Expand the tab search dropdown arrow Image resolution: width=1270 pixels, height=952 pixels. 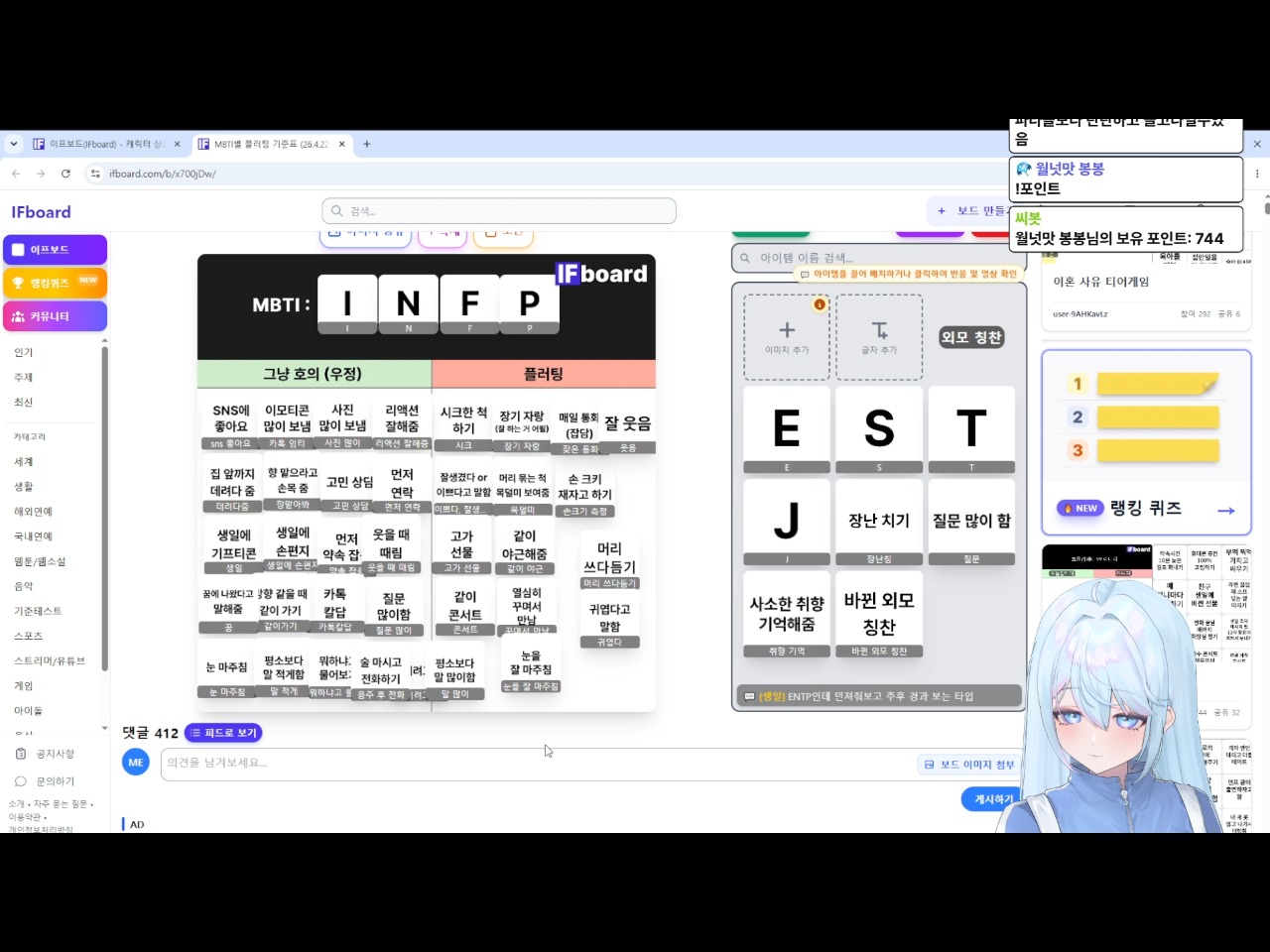point(14,144)
